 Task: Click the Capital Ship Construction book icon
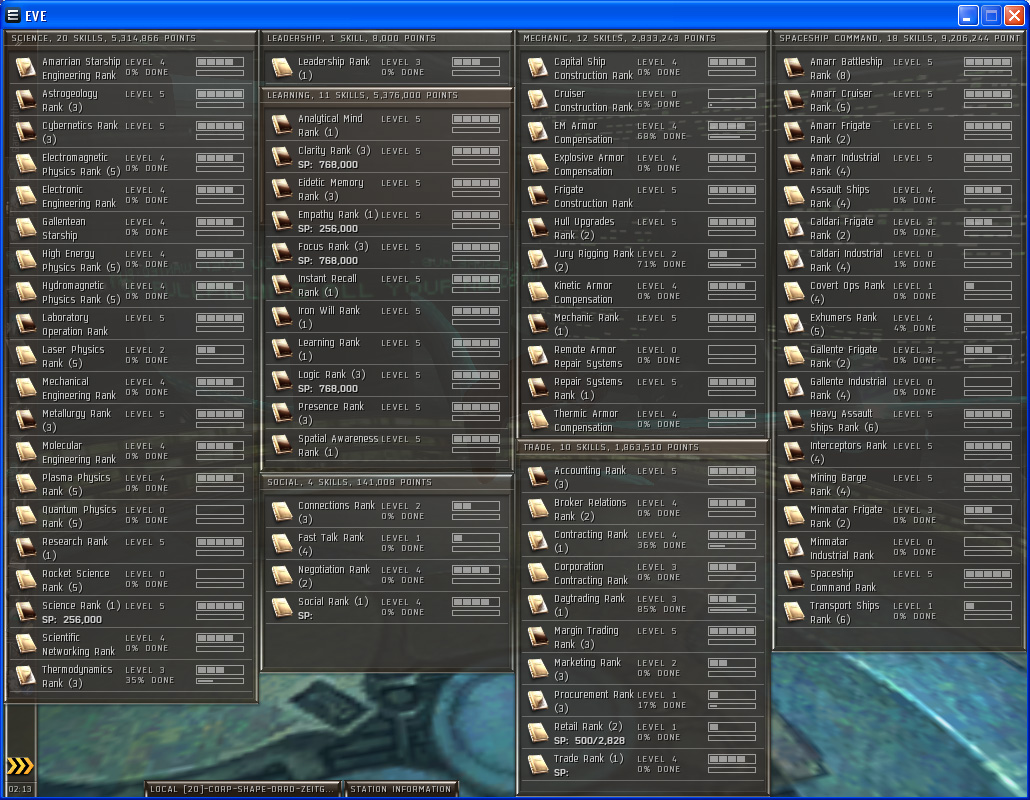[538, 68]
